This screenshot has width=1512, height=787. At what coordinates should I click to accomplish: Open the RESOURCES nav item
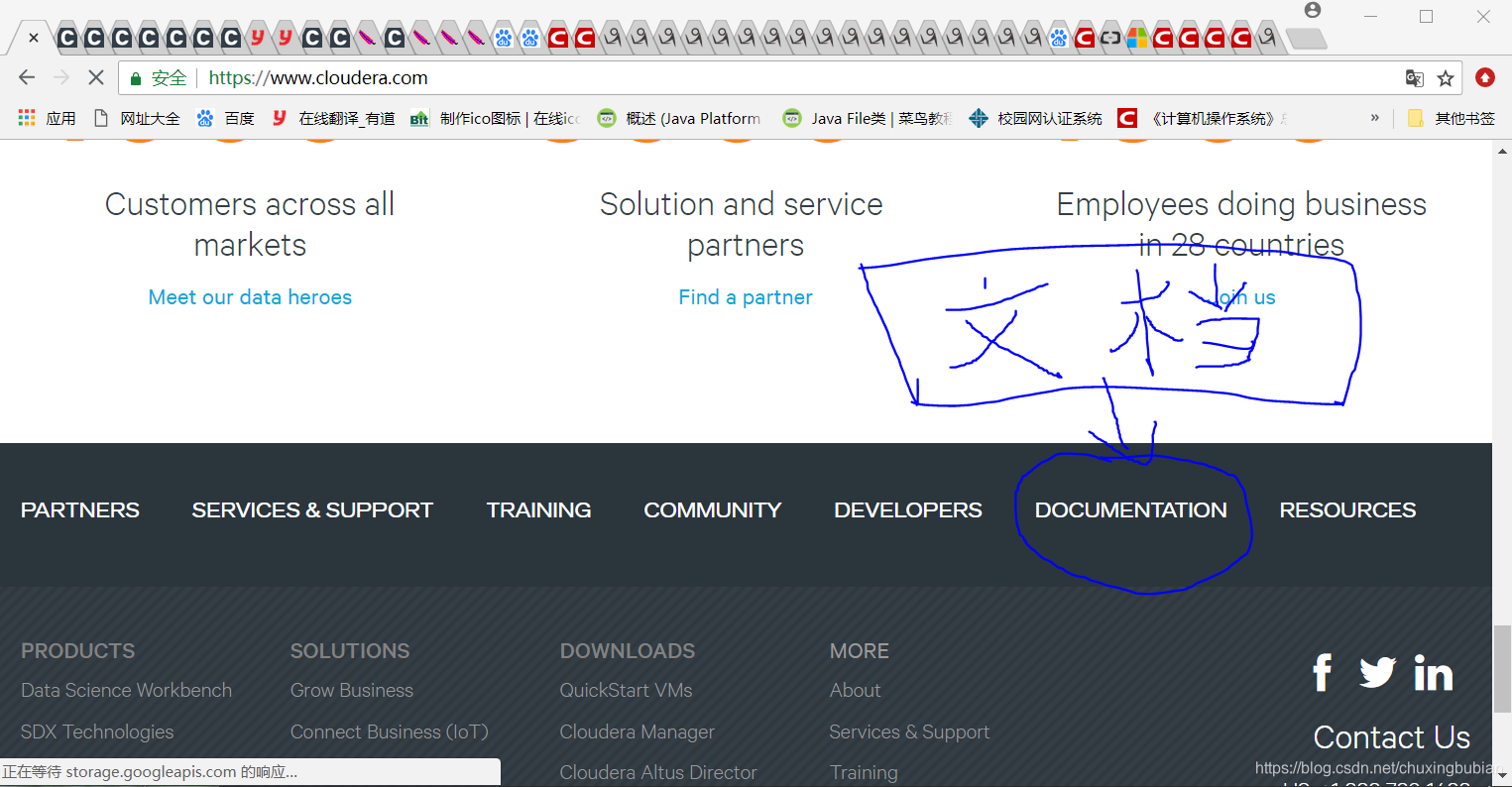pos(1347,509)
